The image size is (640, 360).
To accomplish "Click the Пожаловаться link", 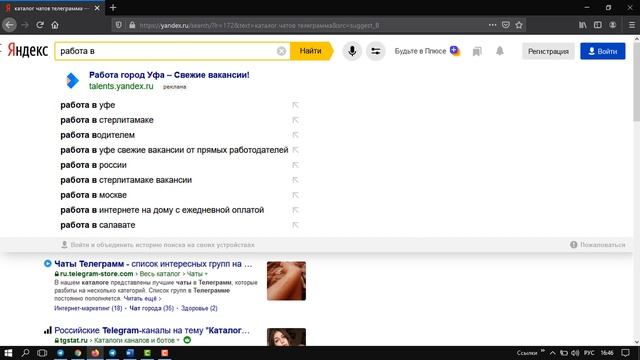I will (598, 245).
